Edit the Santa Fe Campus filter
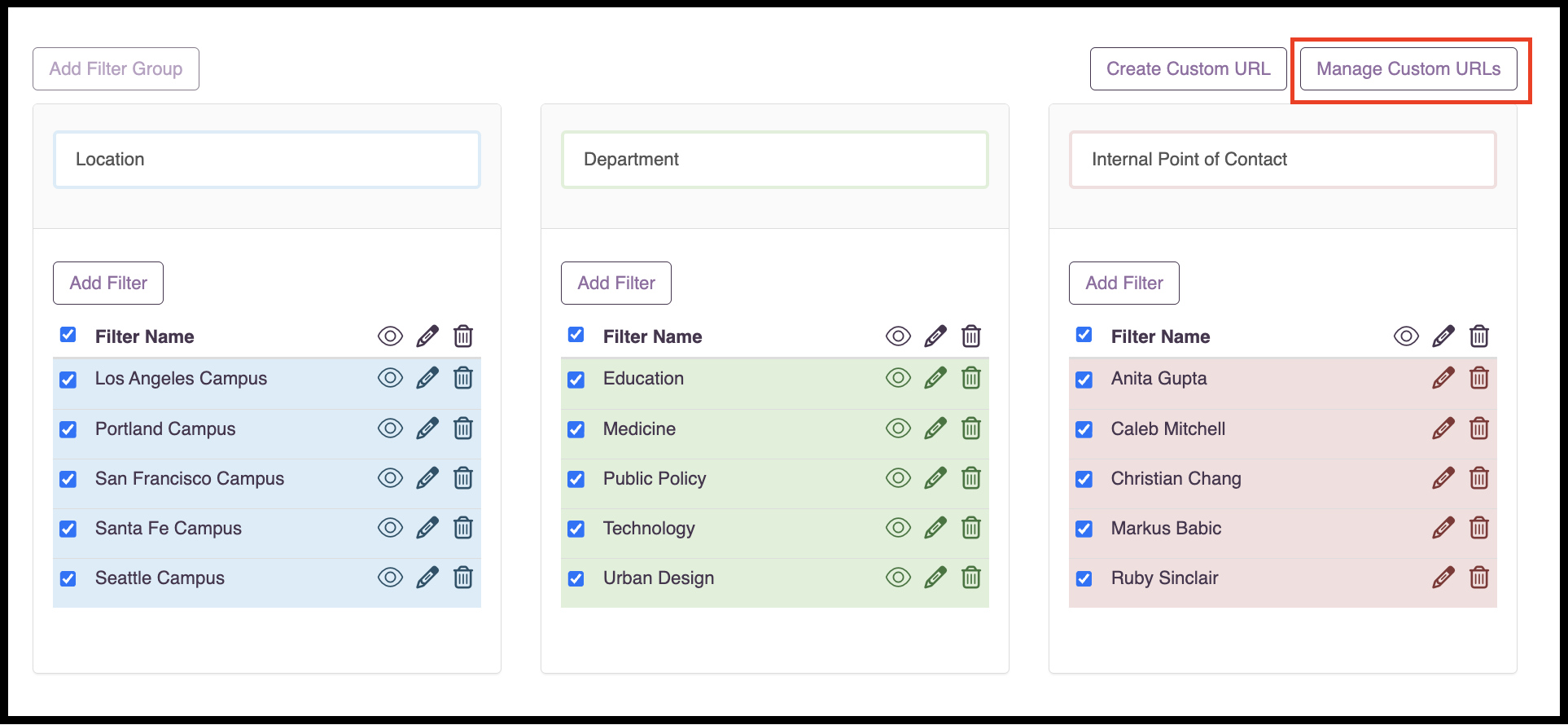The image size is (1568, 725). [x=427, y=528]
